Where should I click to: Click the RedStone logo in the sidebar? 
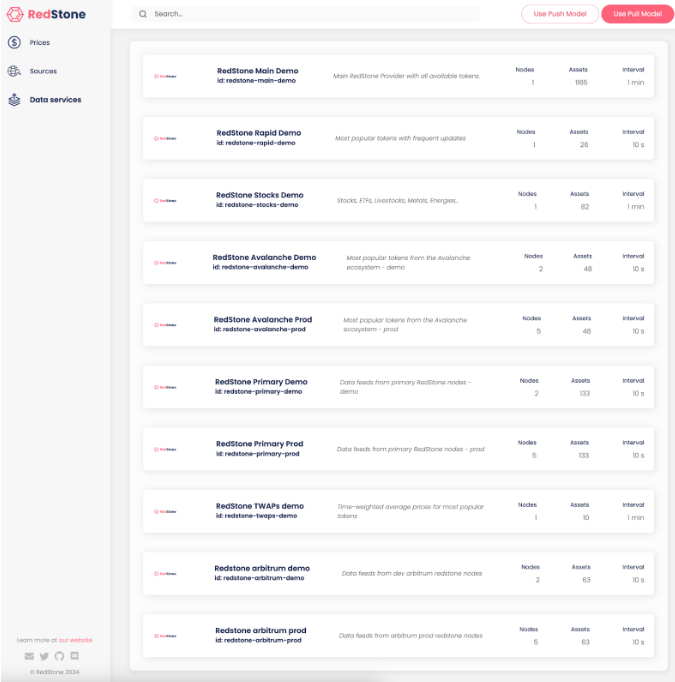[46, 14]
